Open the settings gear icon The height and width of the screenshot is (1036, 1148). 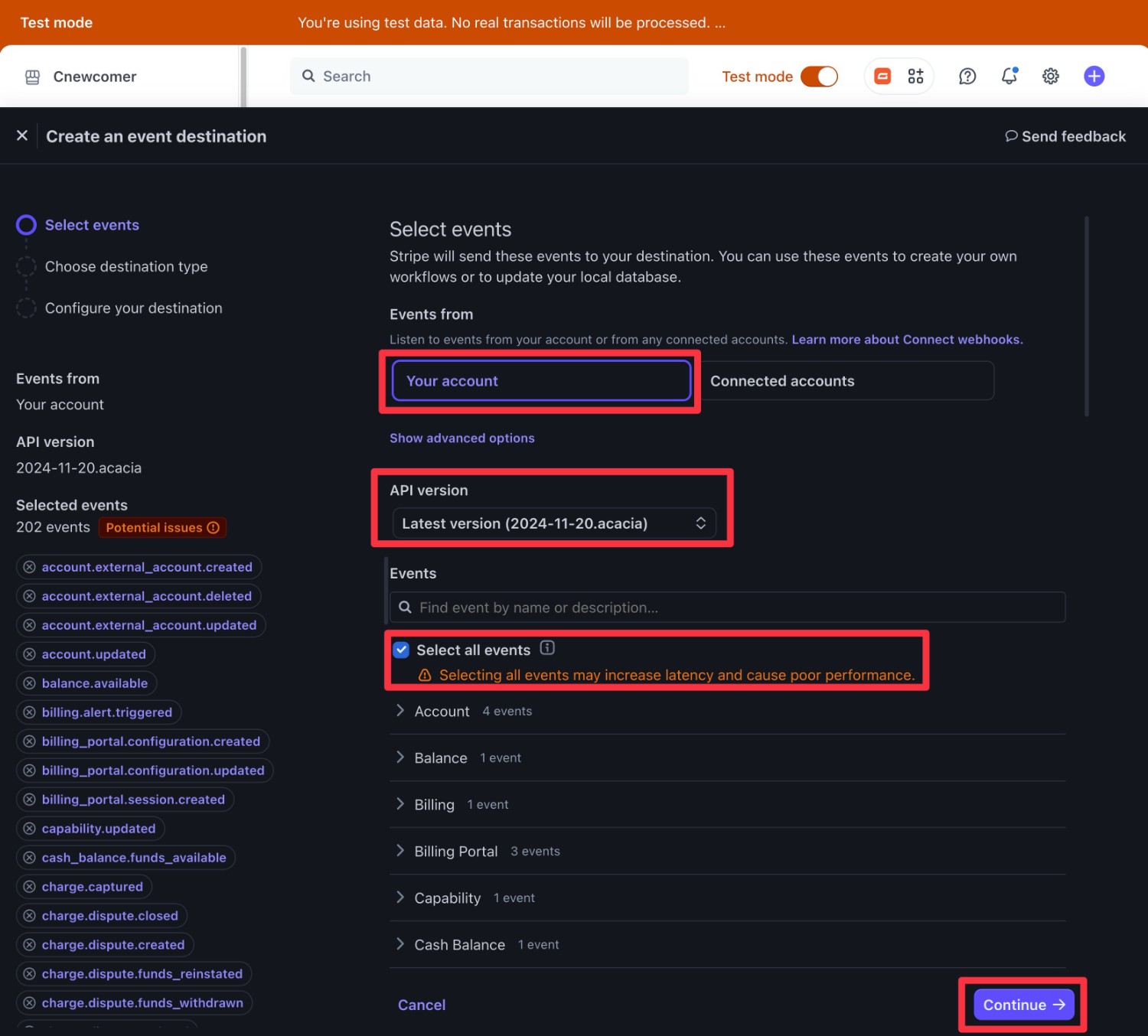1051,77
